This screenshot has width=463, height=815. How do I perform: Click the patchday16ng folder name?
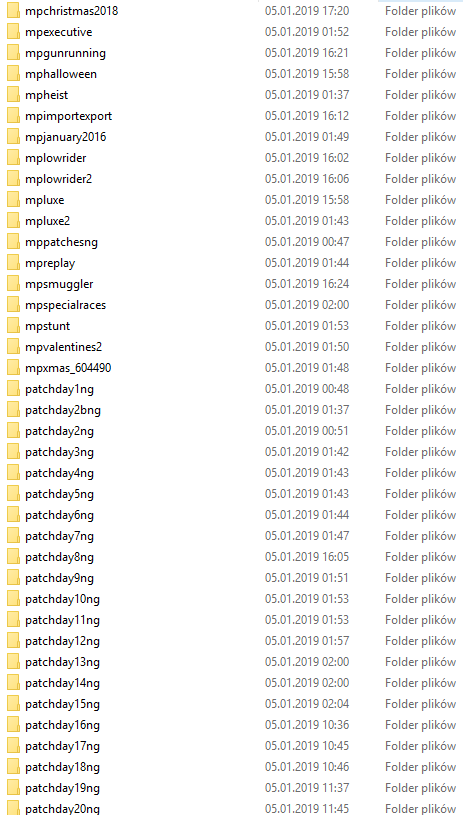[x=62, y=725]
